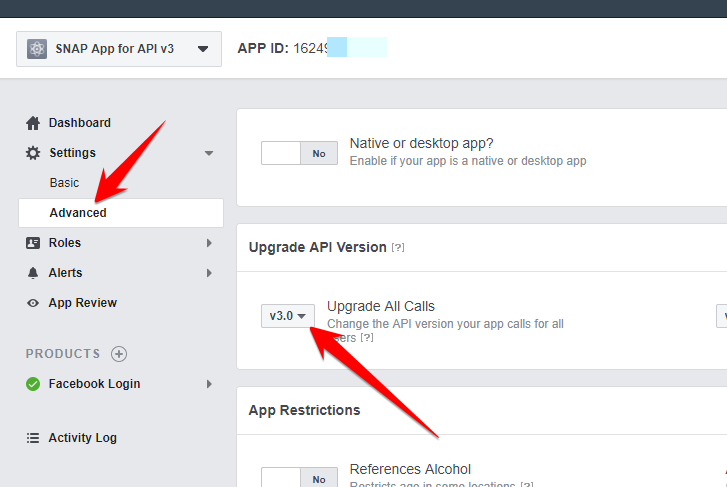The image size is (727, 487).
Task: Click the Settings gear icon
Action: (x=33, y=153)
